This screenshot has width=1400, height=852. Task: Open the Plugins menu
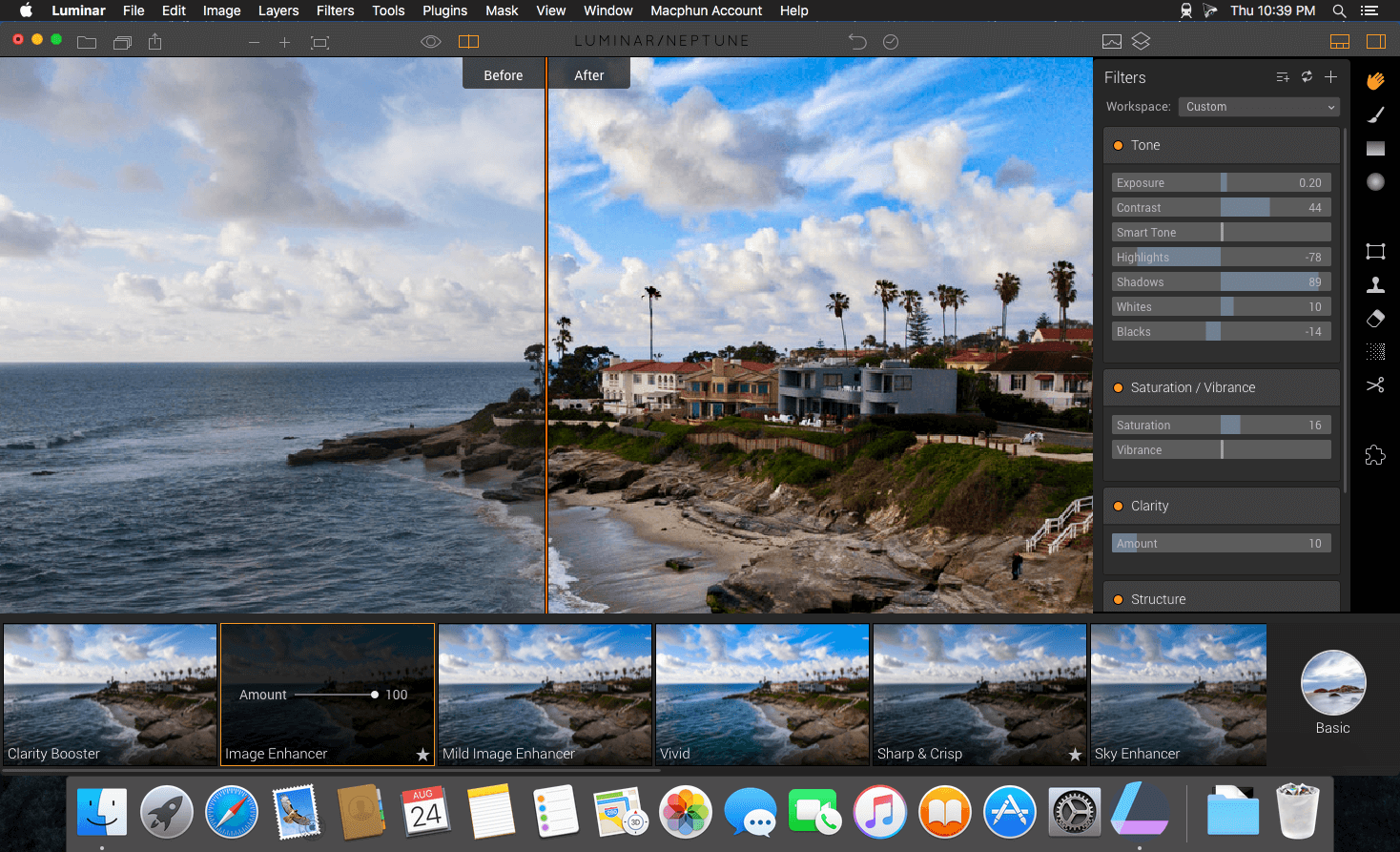(445, 10)
